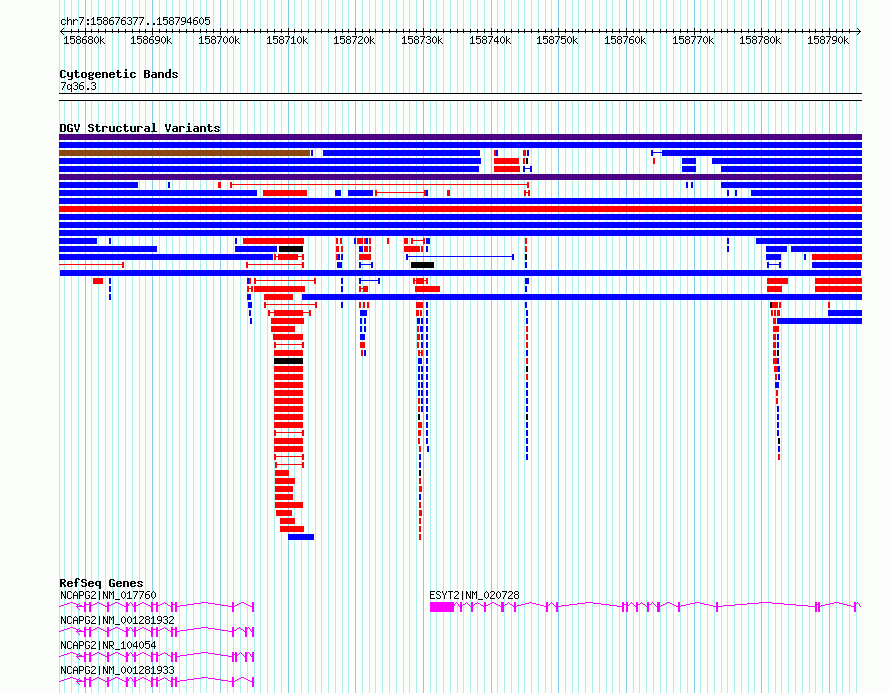This screenshot has width=890, height=693.
Task: Open the NCAPG2|NR_104054 transcript label
Action: tap(108, 645)
